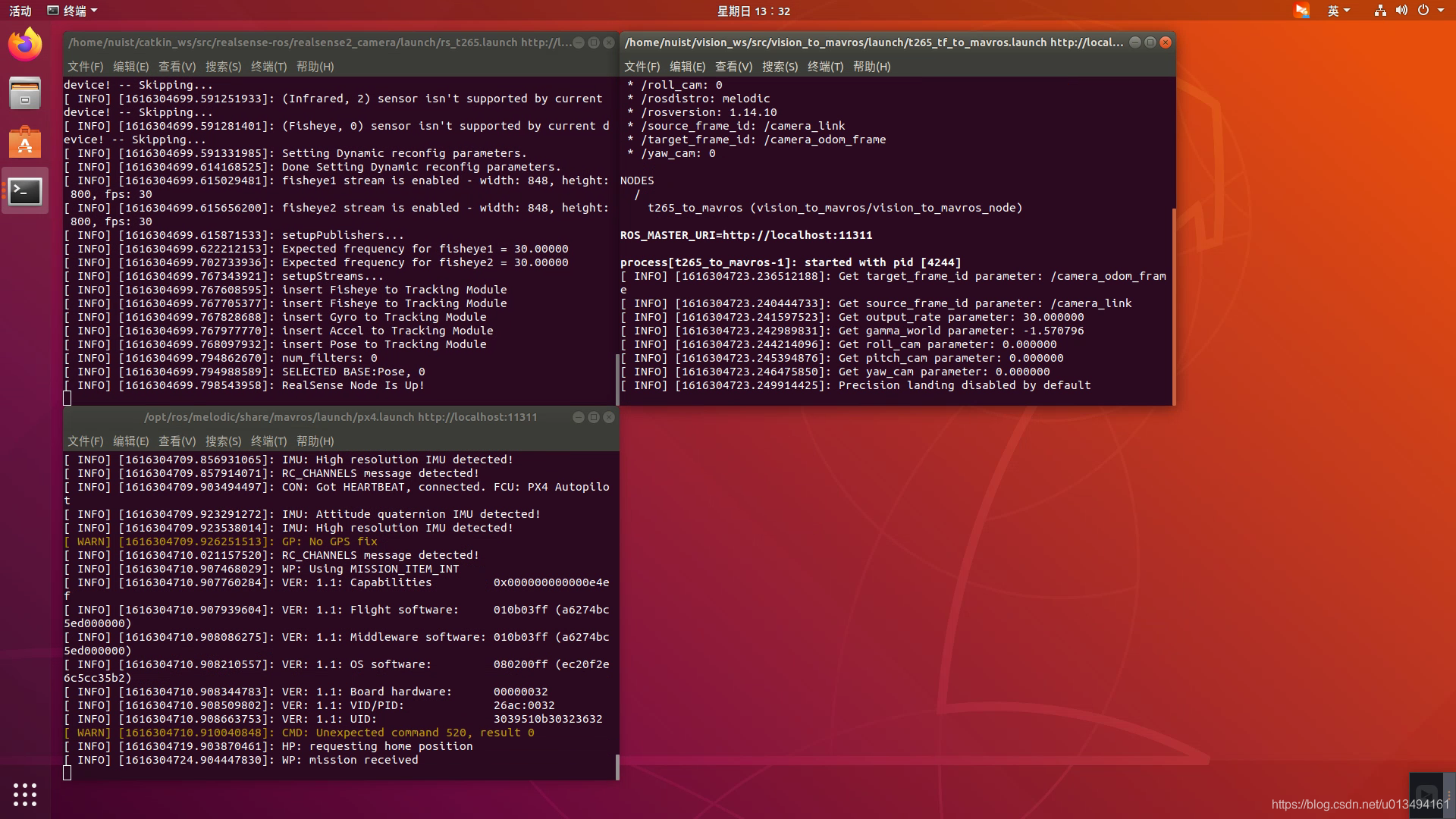
Task: Maximize the t265_tf_to_mavros terminal window
Action: [1150, 42]
